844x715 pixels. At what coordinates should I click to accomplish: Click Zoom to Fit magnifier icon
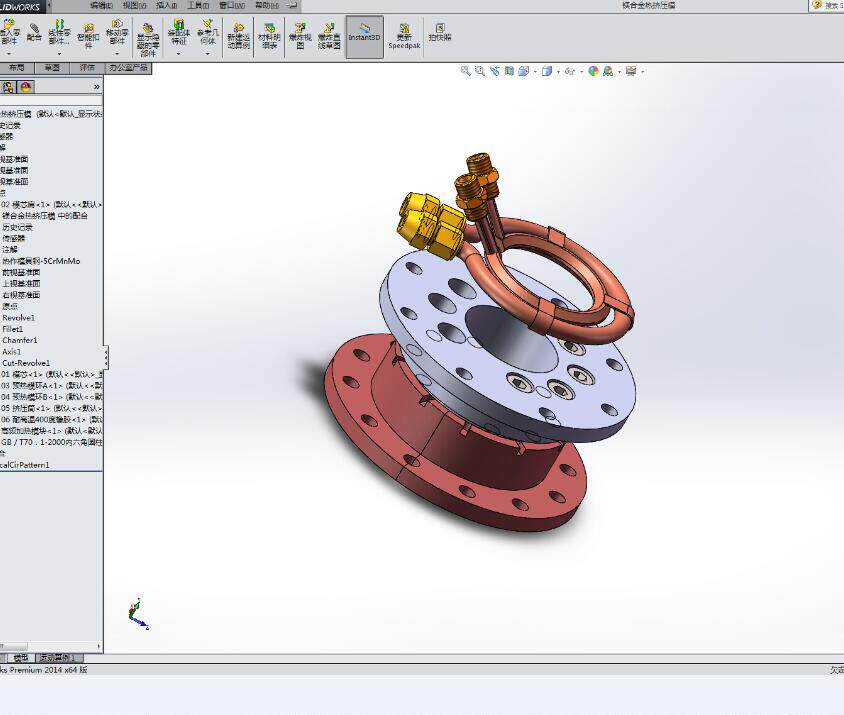click(x=466, y=71)
